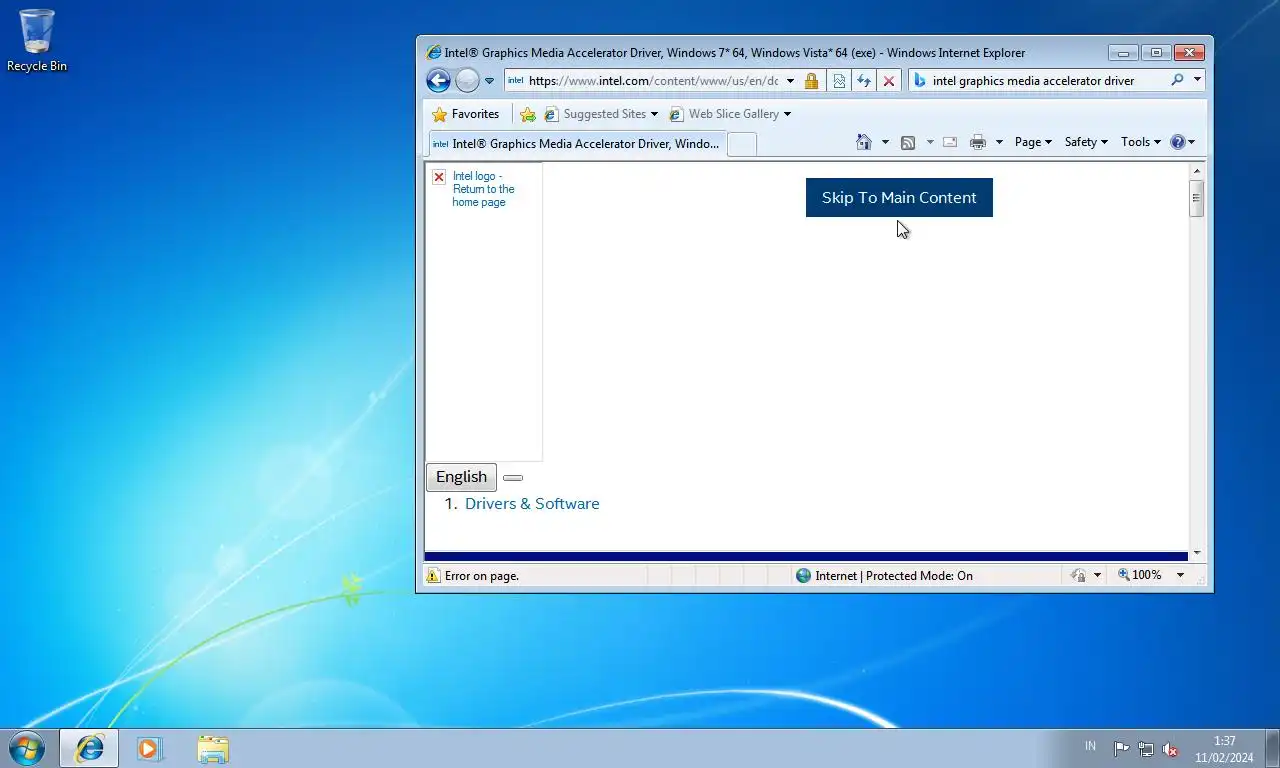Click the vertical scrollbar up arrow
The width and height of the screenshot is (1280, 768).
[x=1196, y=171]
